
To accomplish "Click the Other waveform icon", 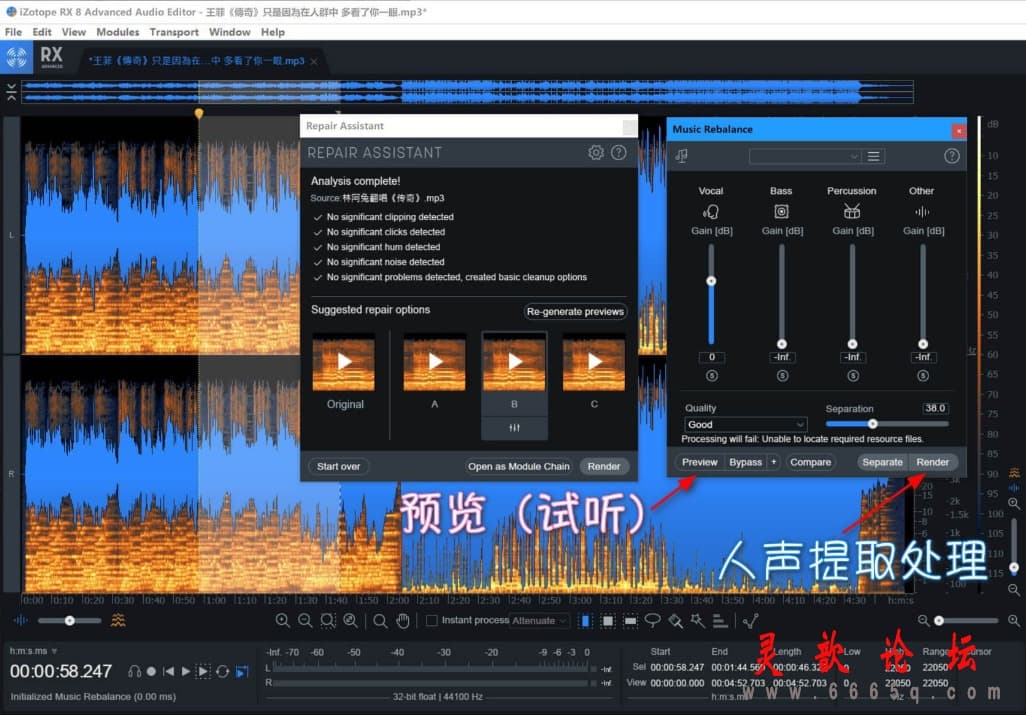I will [x=922, y=211].
